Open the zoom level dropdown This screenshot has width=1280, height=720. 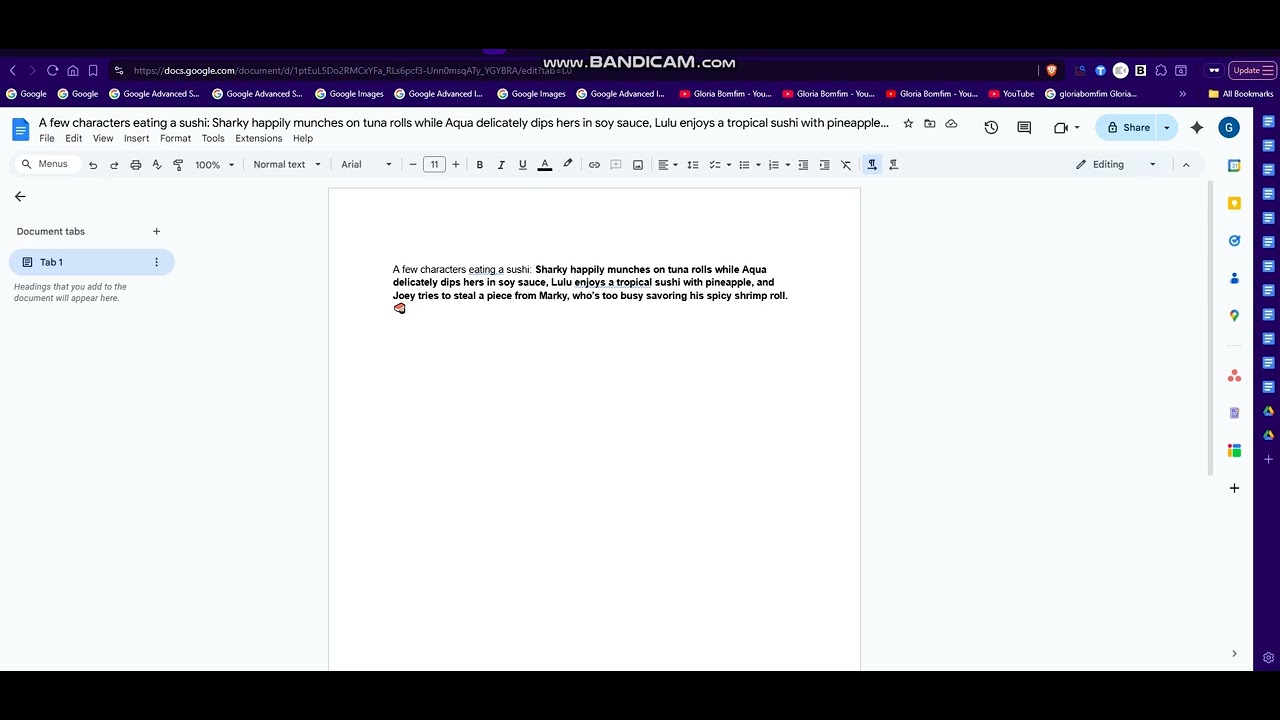(215, 165)
